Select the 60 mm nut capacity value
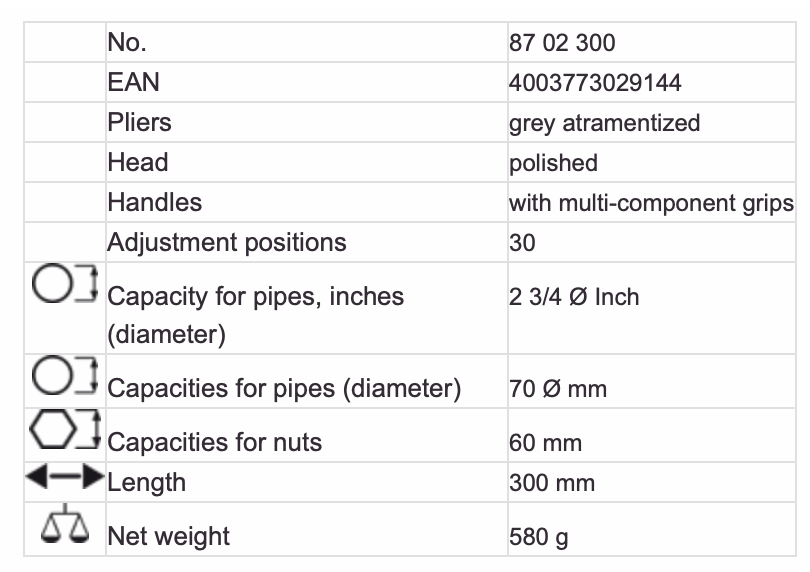The image size is (810, 572). click(x=545, y=442)
